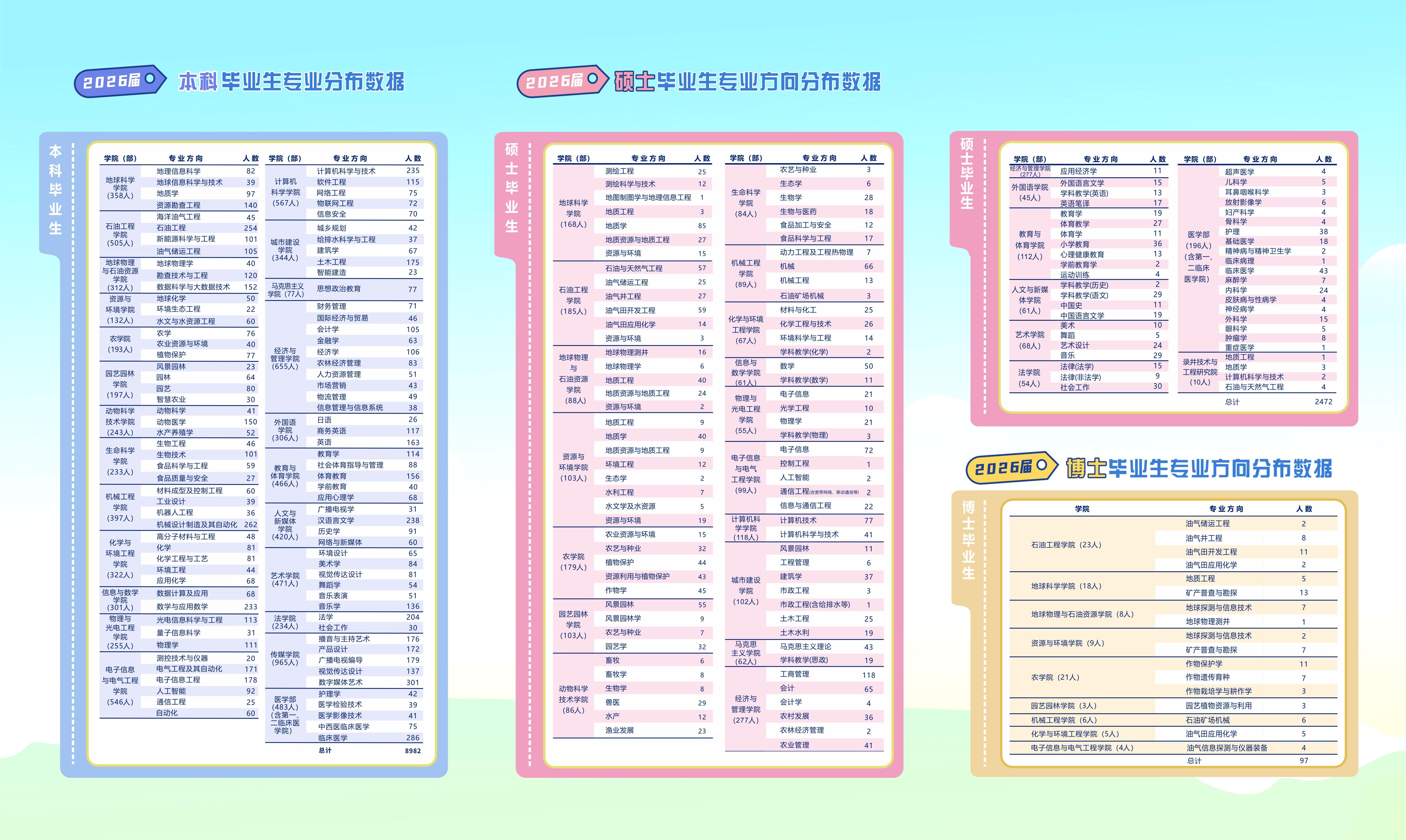Click the master's total value 2472
The width and height of the screenshot is (1406, 840).
pyautogui.click(x=1323, y=401)
